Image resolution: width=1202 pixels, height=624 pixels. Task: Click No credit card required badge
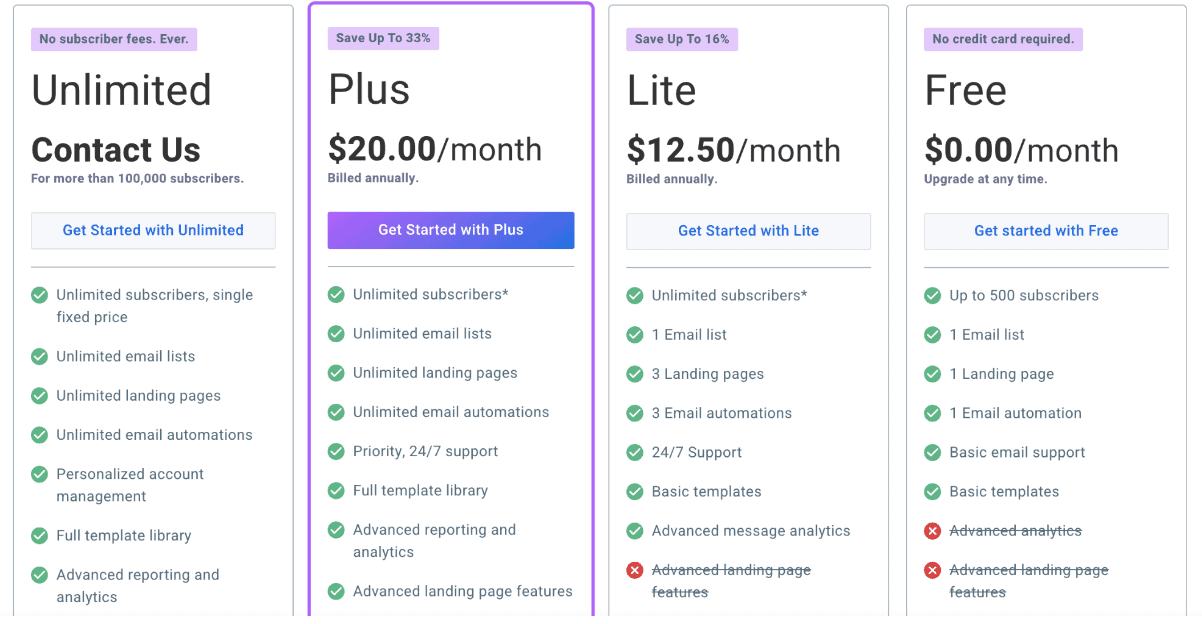(1003, 39)
